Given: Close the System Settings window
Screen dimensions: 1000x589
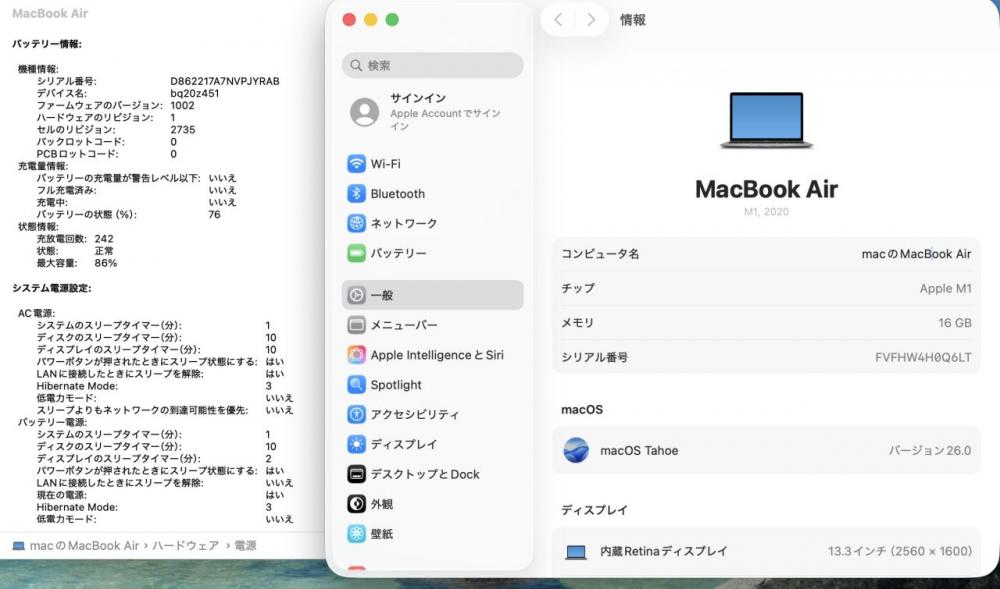Looking at the screenshot, I should click(x=349, y=20).
